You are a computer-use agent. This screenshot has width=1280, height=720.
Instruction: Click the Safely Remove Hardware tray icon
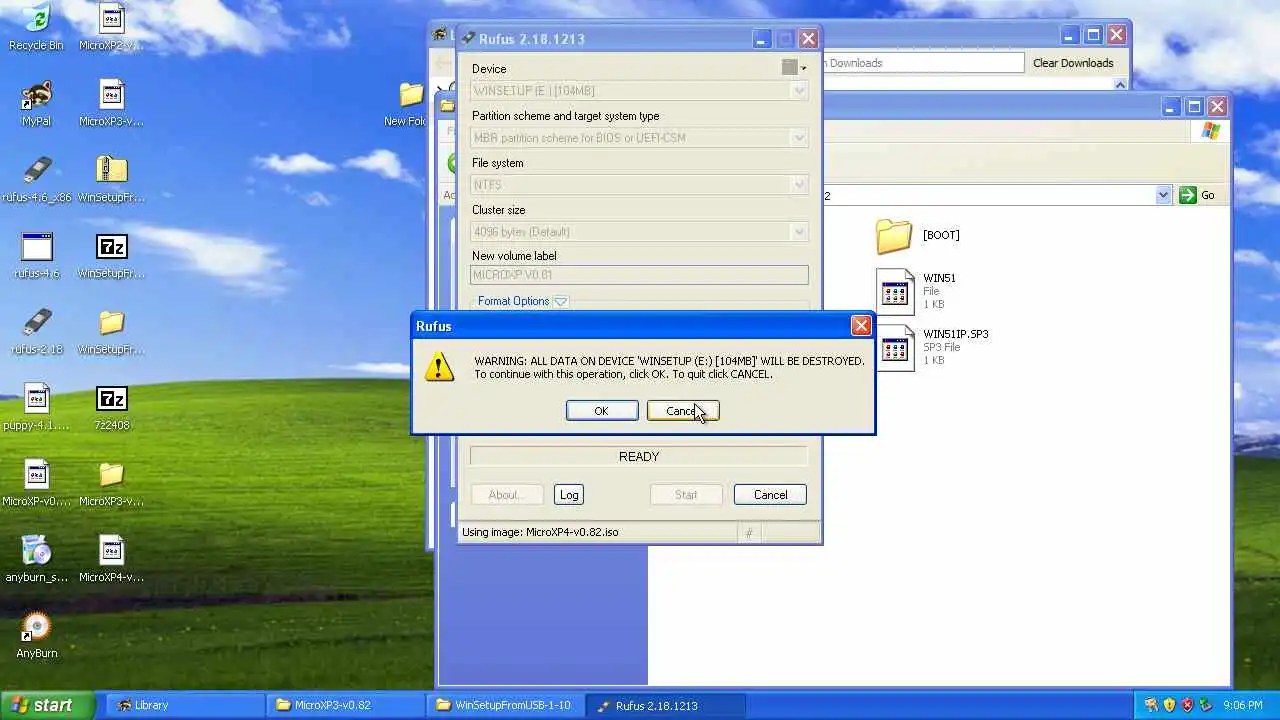[x=1205, y=705]
